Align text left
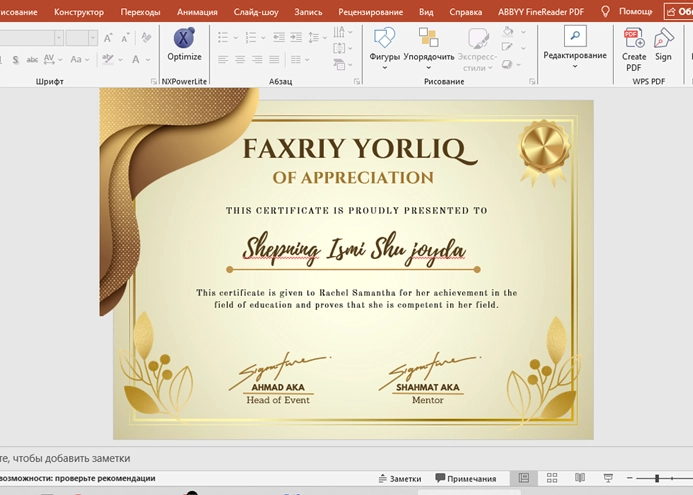693x495 pixels. tap(223, 60)
